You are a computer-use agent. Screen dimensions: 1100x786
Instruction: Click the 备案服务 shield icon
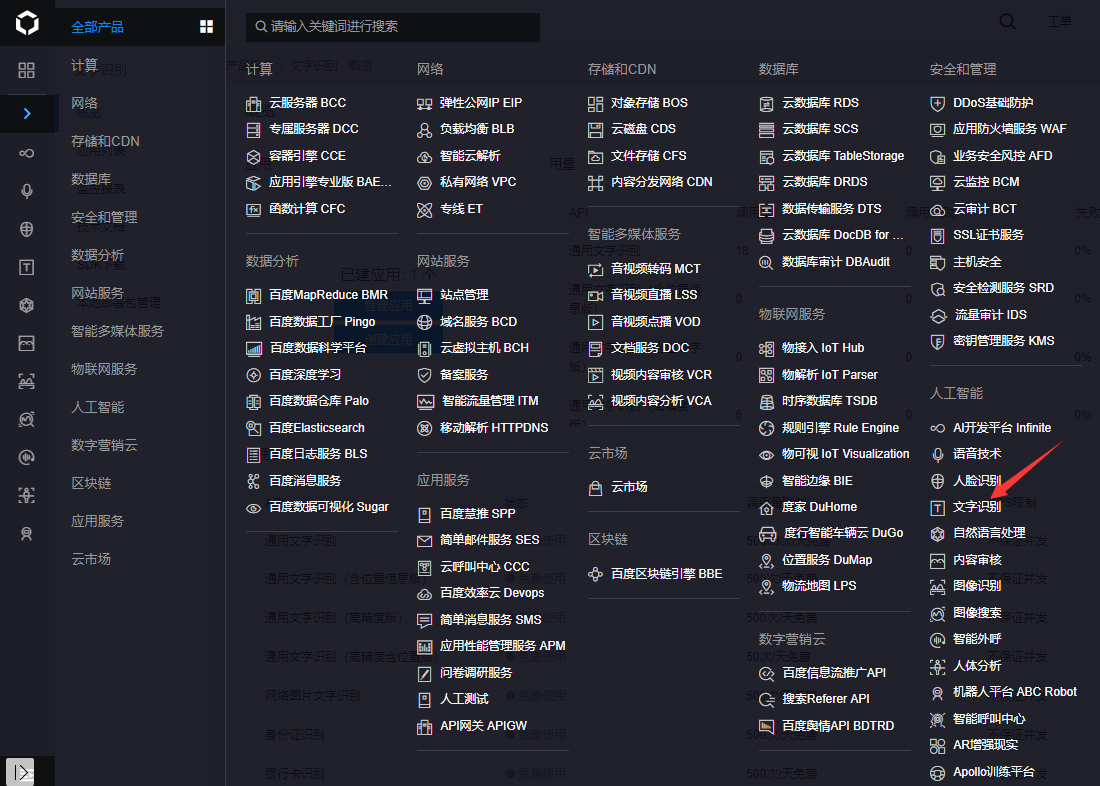(x=424, y=375)
